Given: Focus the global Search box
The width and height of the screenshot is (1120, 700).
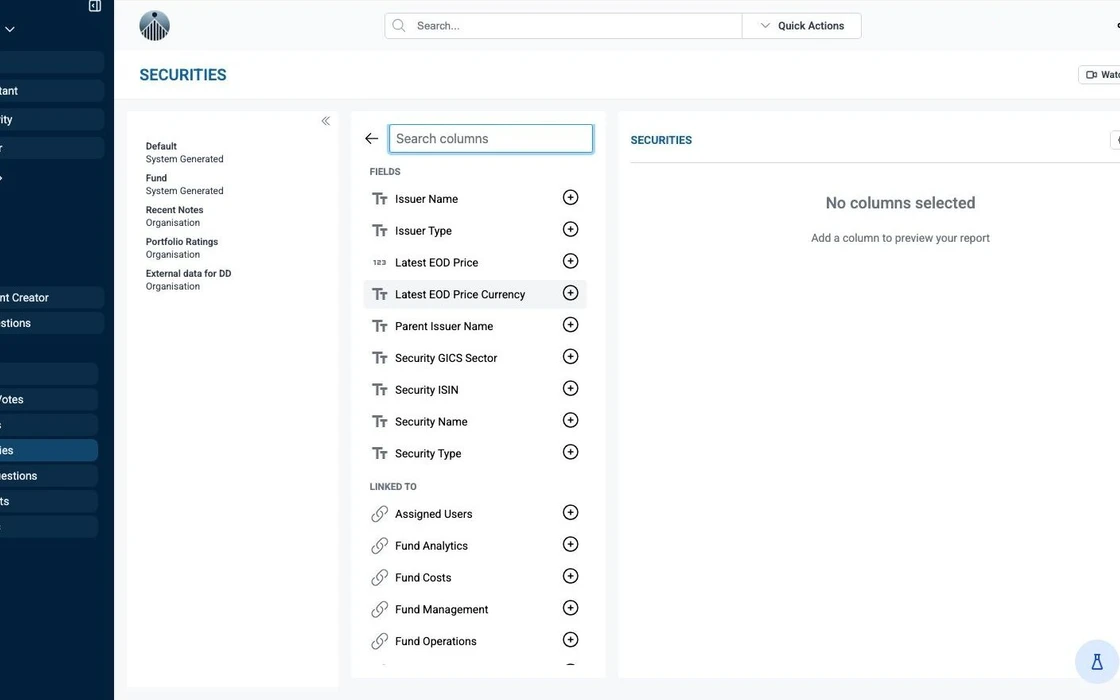Looking at the screenshot, I should point(564,26).
